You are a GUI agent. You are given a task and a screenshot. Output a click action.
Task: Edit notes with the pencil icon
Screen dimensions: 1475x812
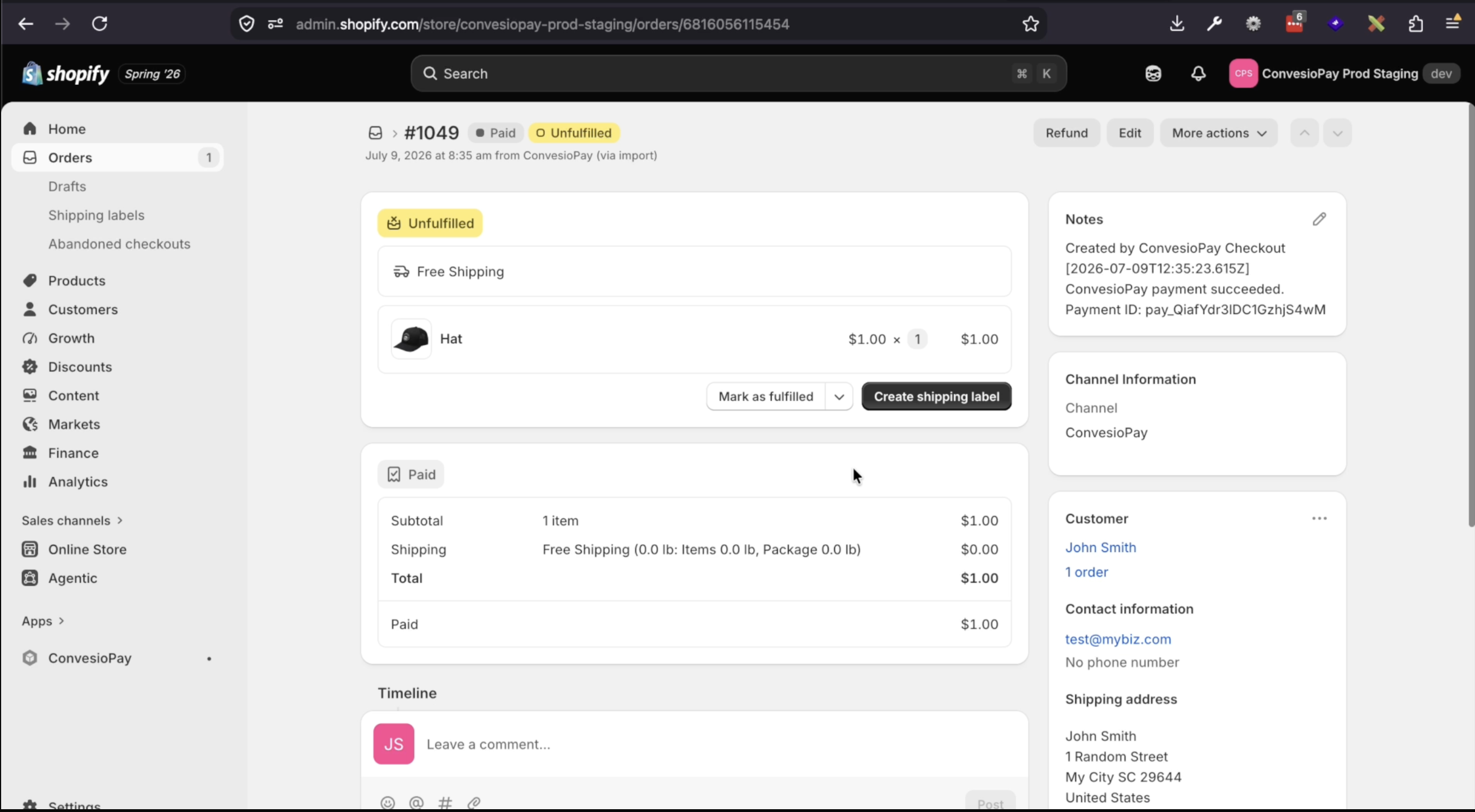[1319, 220]
